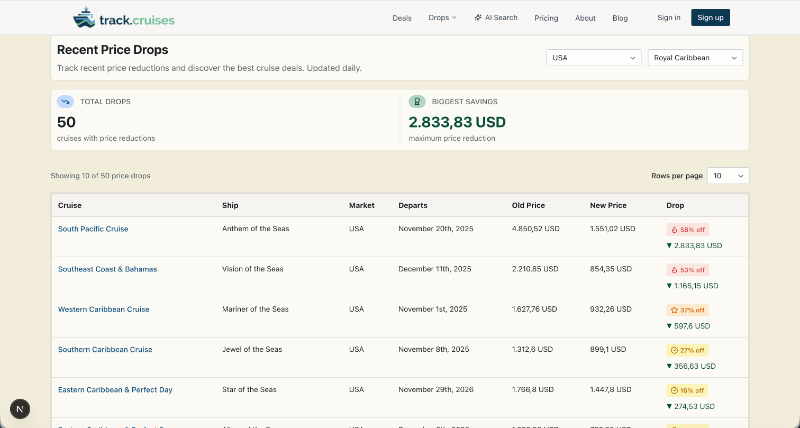Open the Royal Caribbean cruise line dropdown

[695, 58]
